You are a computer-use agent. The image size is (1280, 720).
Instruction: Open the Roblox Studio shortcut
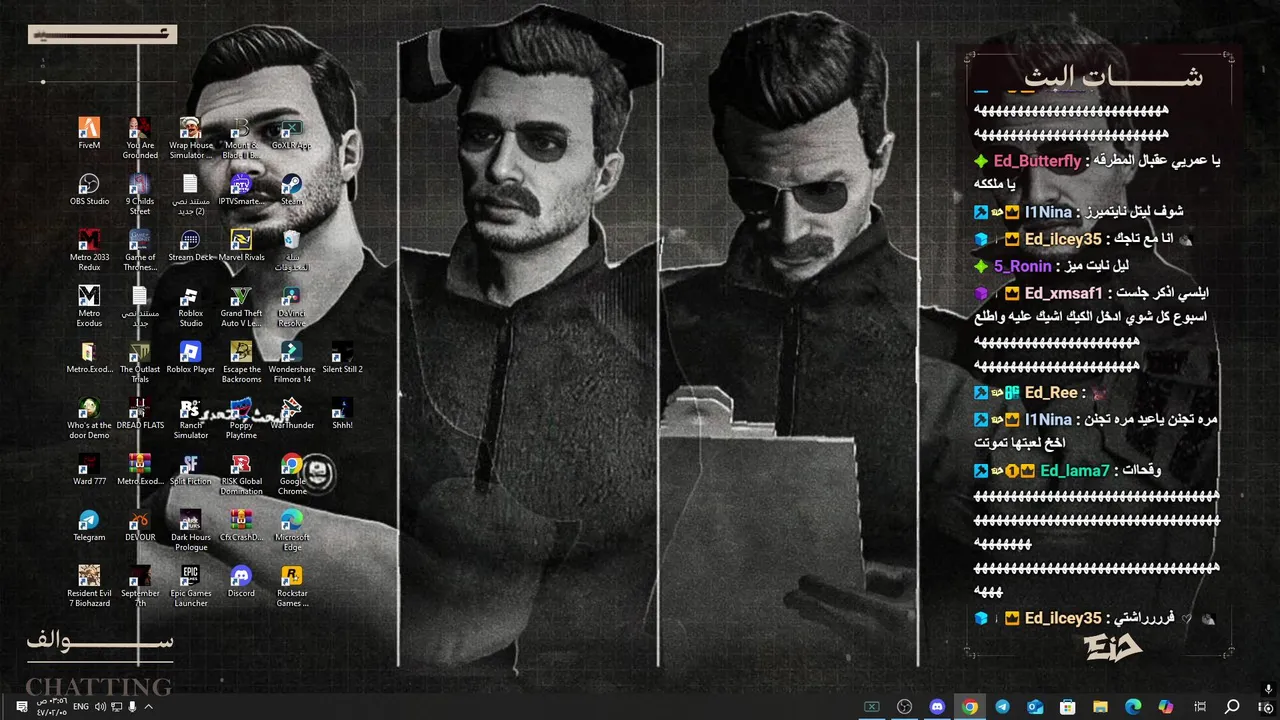click(191, 306)
